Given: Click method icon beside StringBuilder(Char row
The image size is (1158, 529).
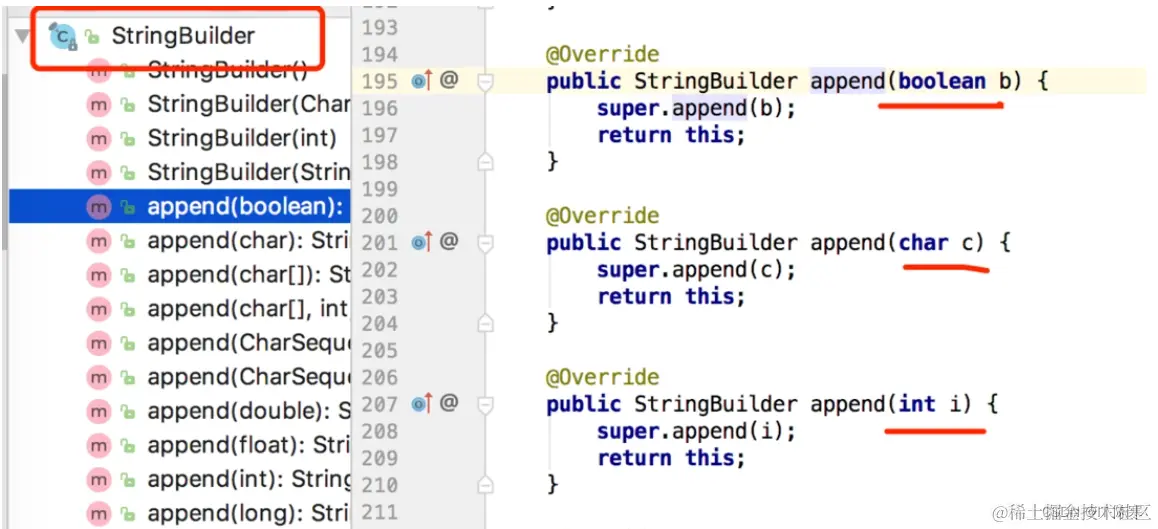Looking at the screenshot, I should click(x=98, y=104).
